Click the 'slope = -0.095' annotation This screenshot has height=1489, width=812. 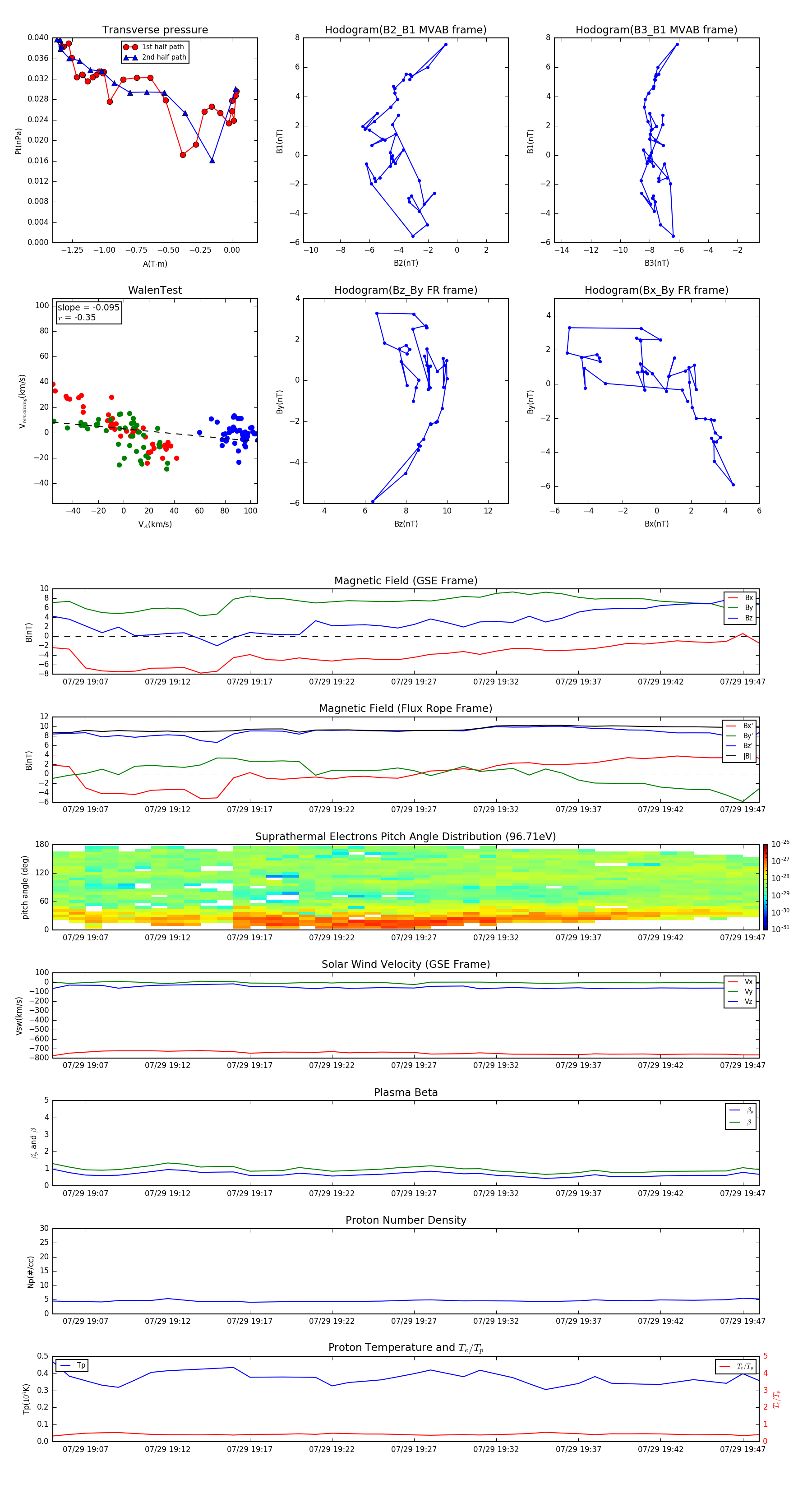click(88, 308)
